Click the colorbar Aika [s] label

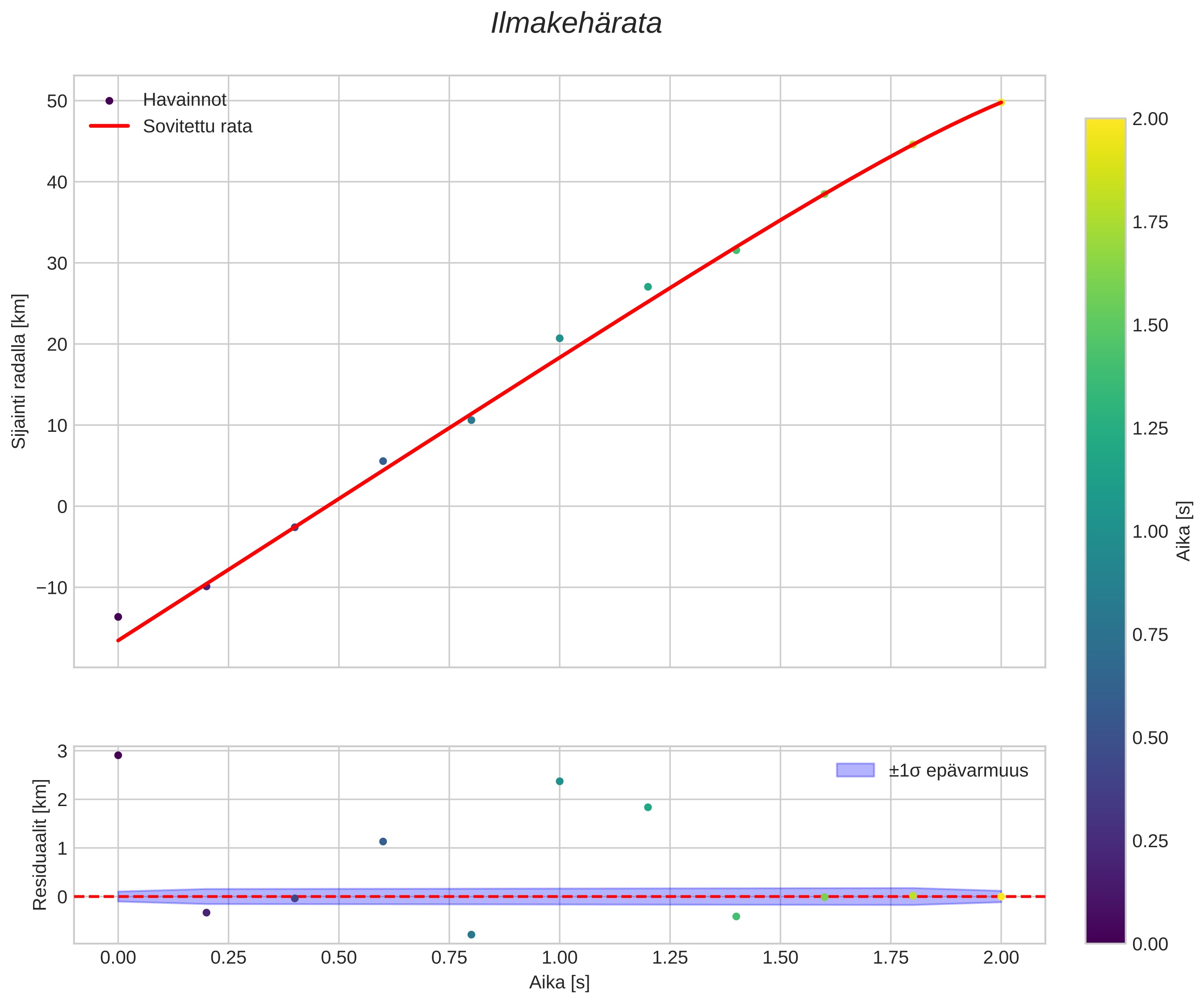(1184, 531)
